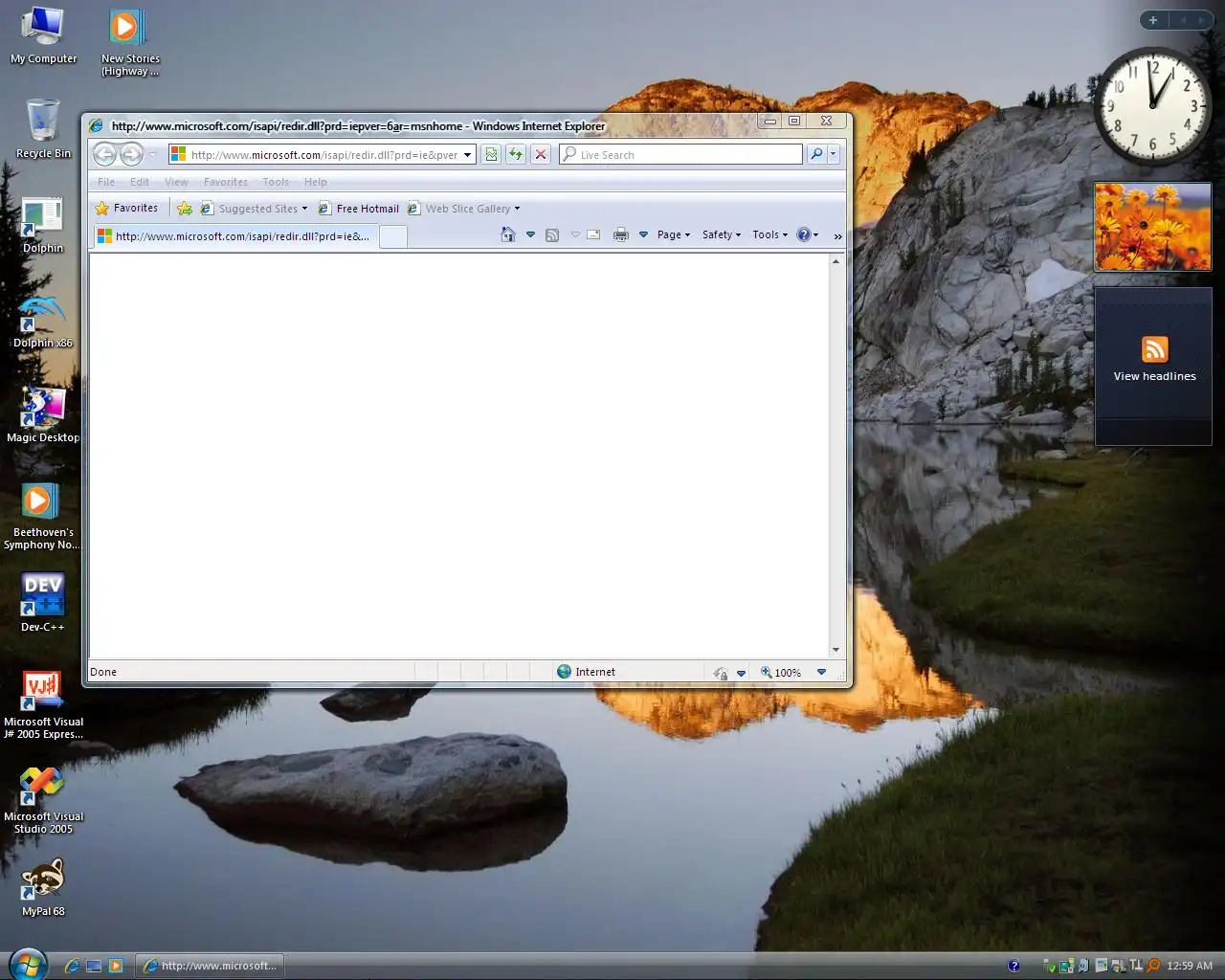The image size is (1225, 980).
Task: Open the Favorites star button panel
Action: pyautogui.click(x=126, y=208)
